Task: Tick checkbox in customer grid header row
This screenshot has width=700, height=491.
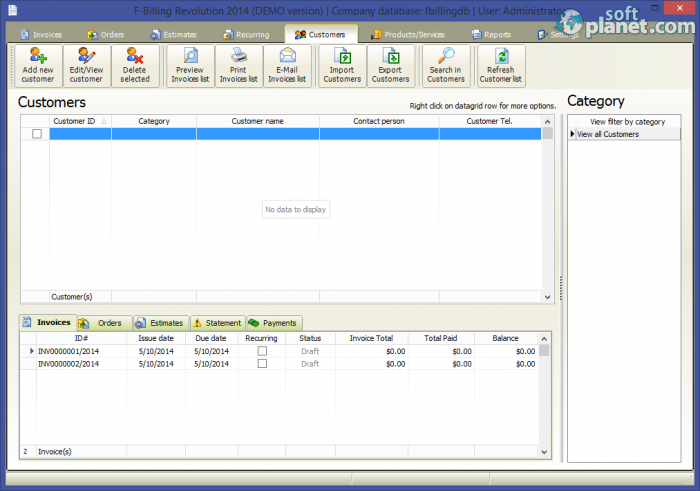Action: (x=37, y=134)
